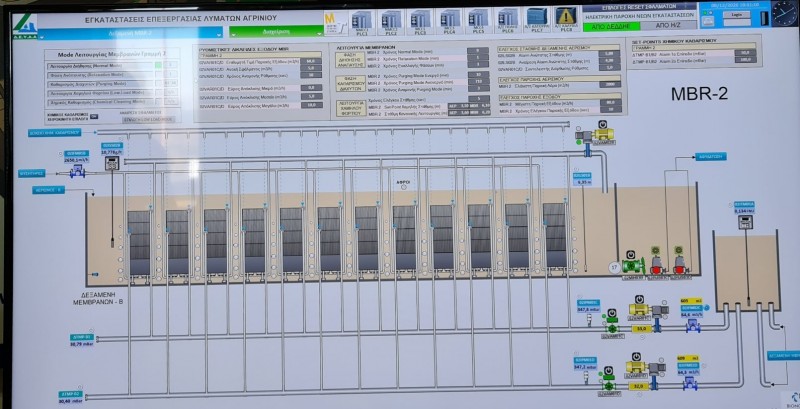Select the yellow blower motor above the tank

click(603, 130)
